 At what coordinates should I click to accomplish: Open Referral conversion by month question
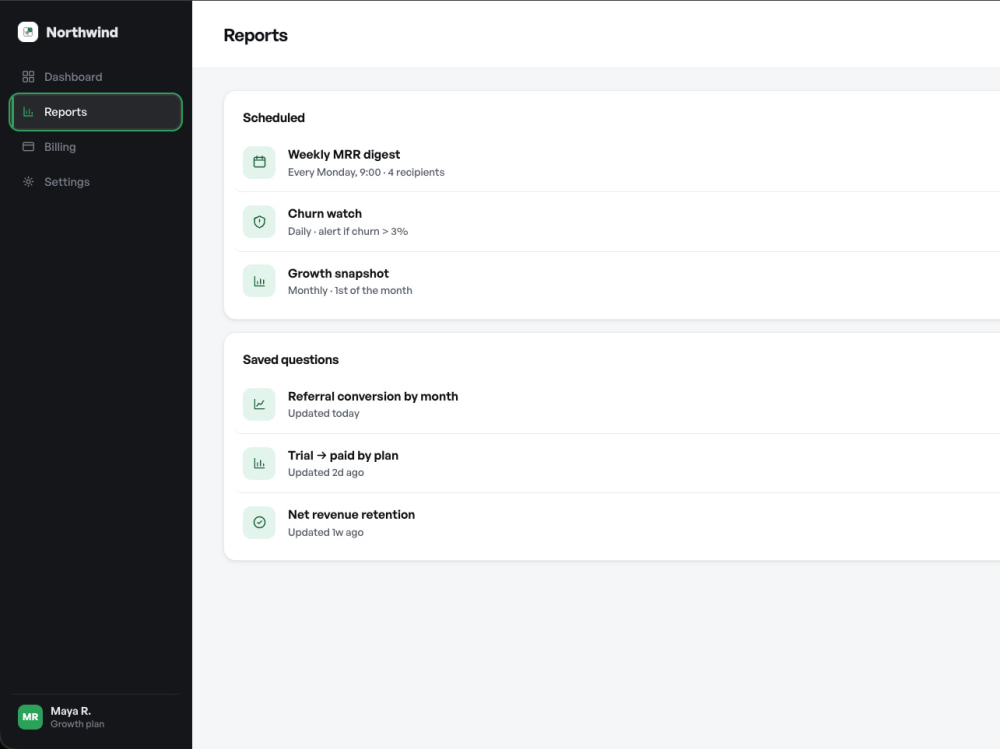(x=616, y=404)
